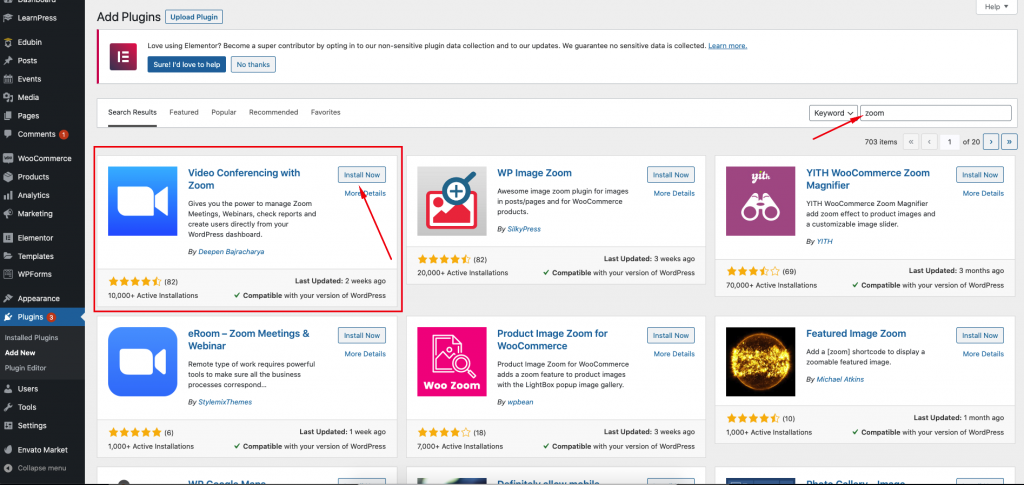
Task: Click the WooCommerce logo icon
Action: pyautogui.click(x=8, y=158)
